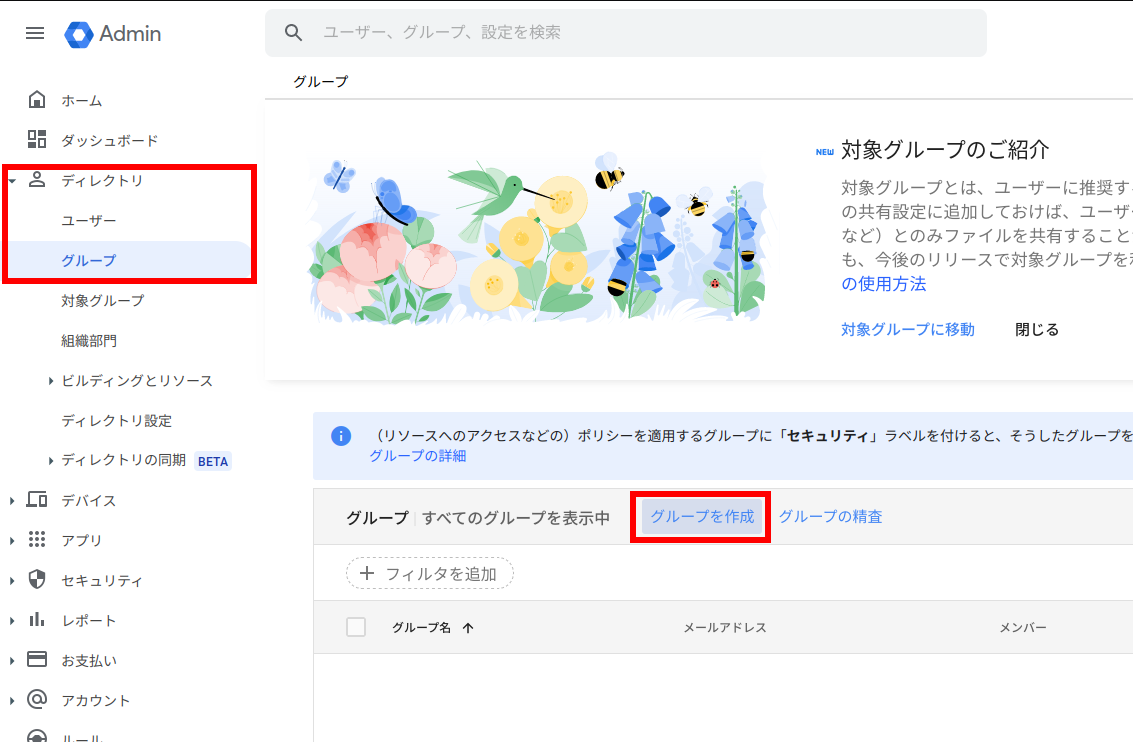This screenshot has height=742, width=1133.
Task: Click the Devices icon in sidebar
Action: pyautogui.click(x=37, y=500)
